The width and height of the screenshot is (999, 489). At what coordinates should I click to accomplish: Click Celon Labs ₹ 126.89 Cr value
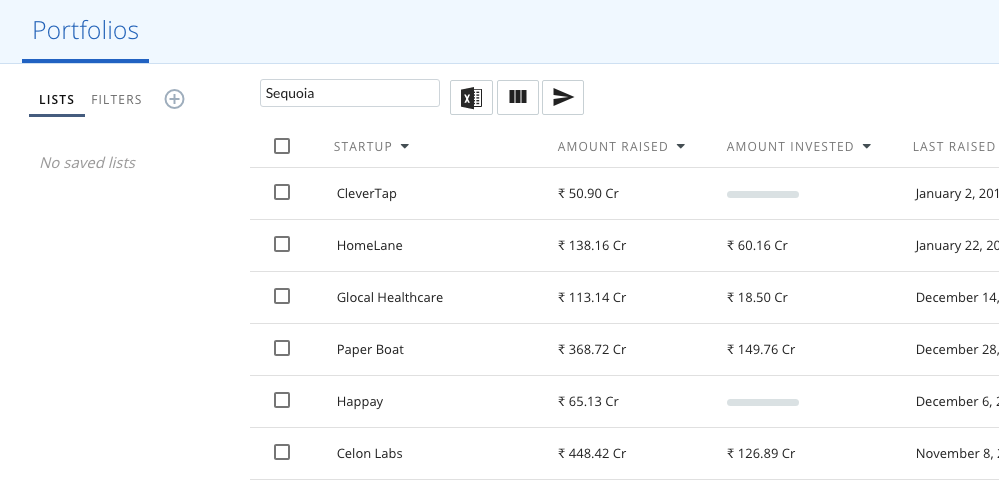(761, 454)
